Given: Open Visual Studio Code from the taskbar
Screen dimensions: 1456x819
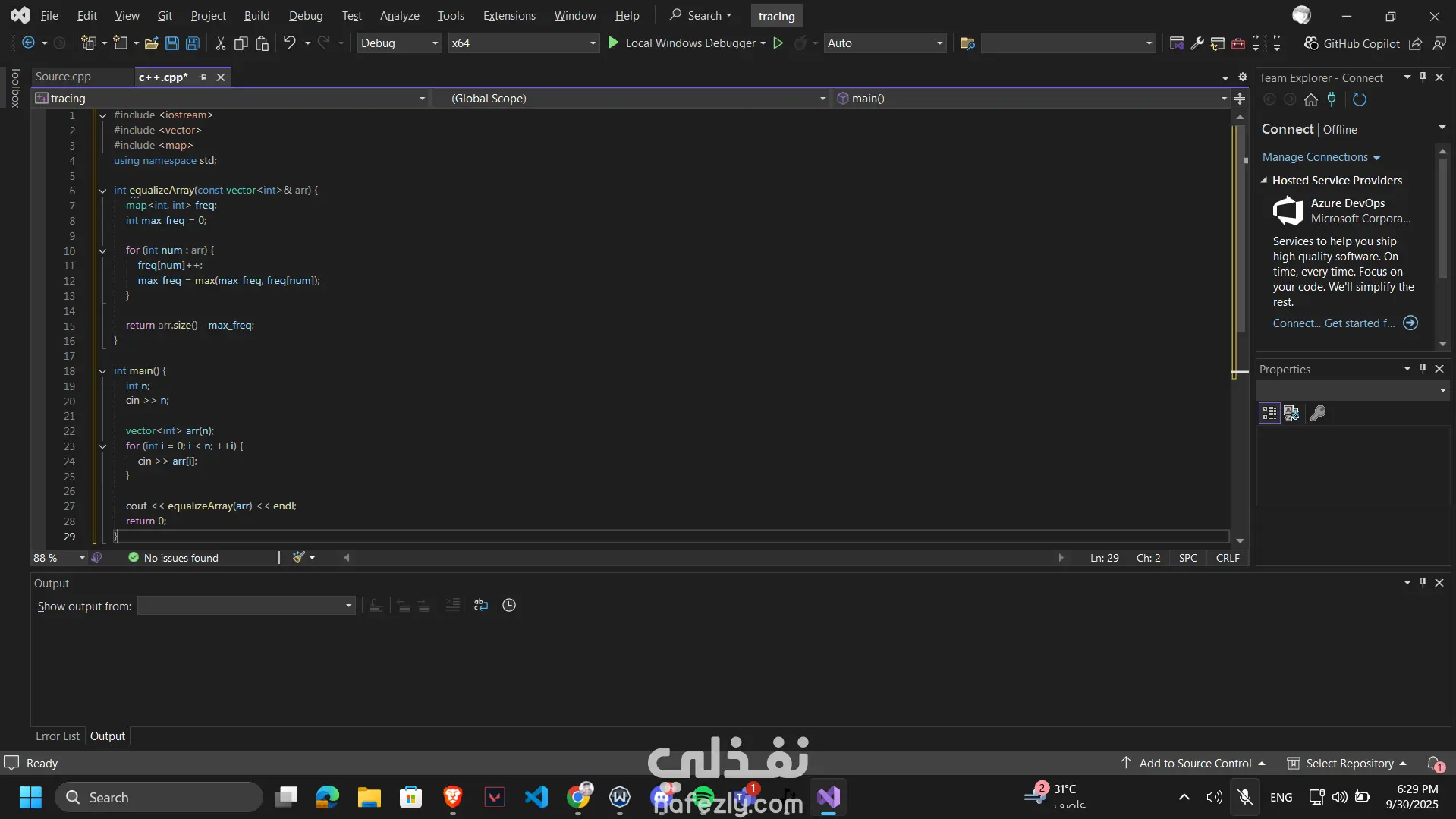Looking at the screenshot, I should pyautogui.click(x=536, y=797).
